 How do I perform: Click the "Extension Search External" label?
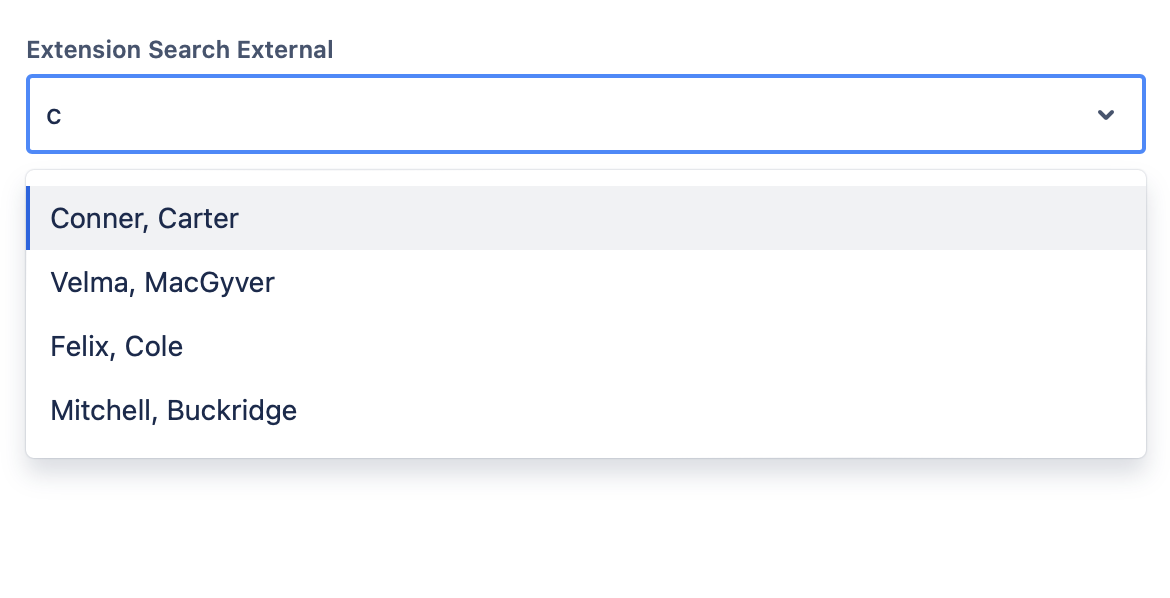pyautogui.click(x=180, y=49)
